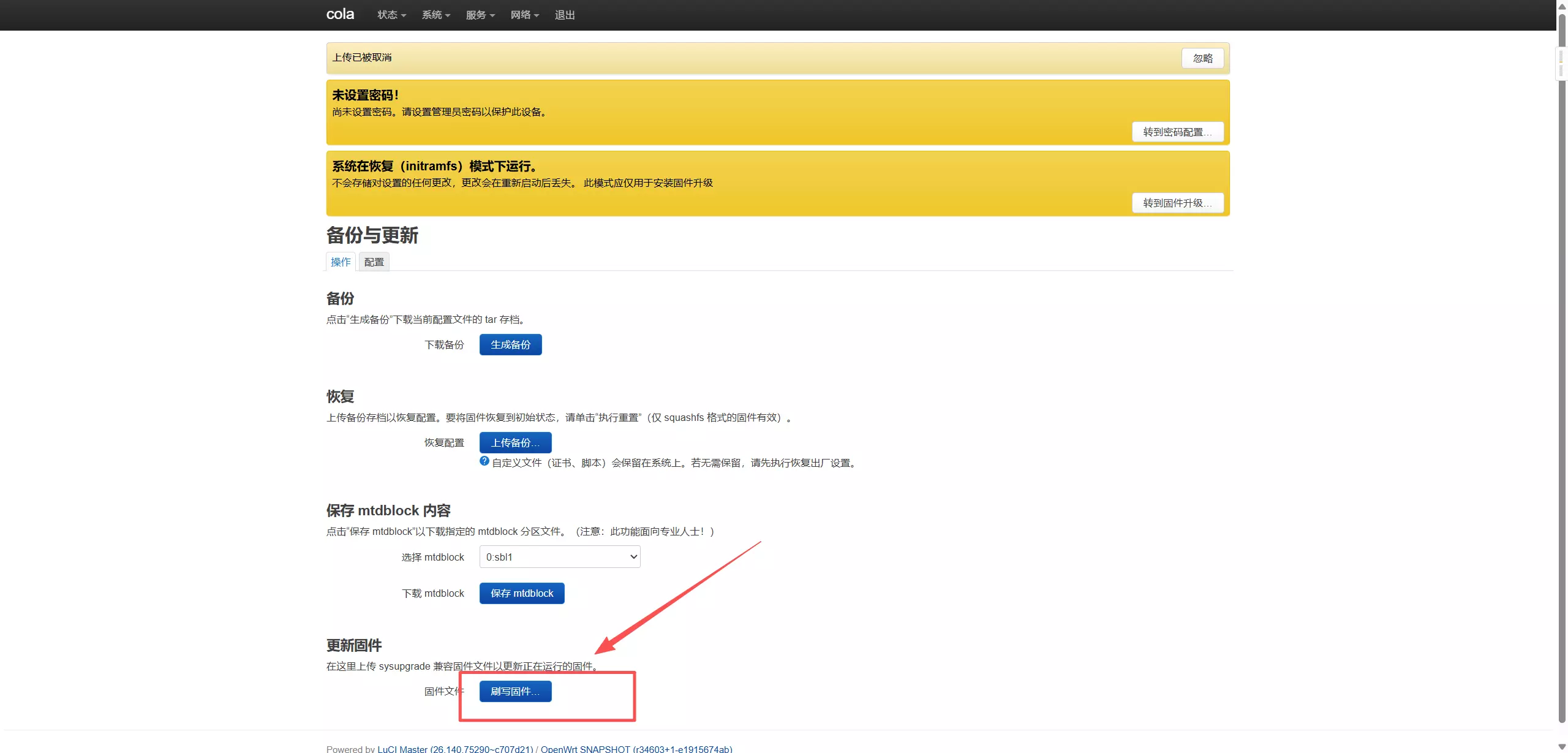Click the 保存 mtdblock 内容 heading
Viewport: 1568px width, 753px height.
coord(388,510)
